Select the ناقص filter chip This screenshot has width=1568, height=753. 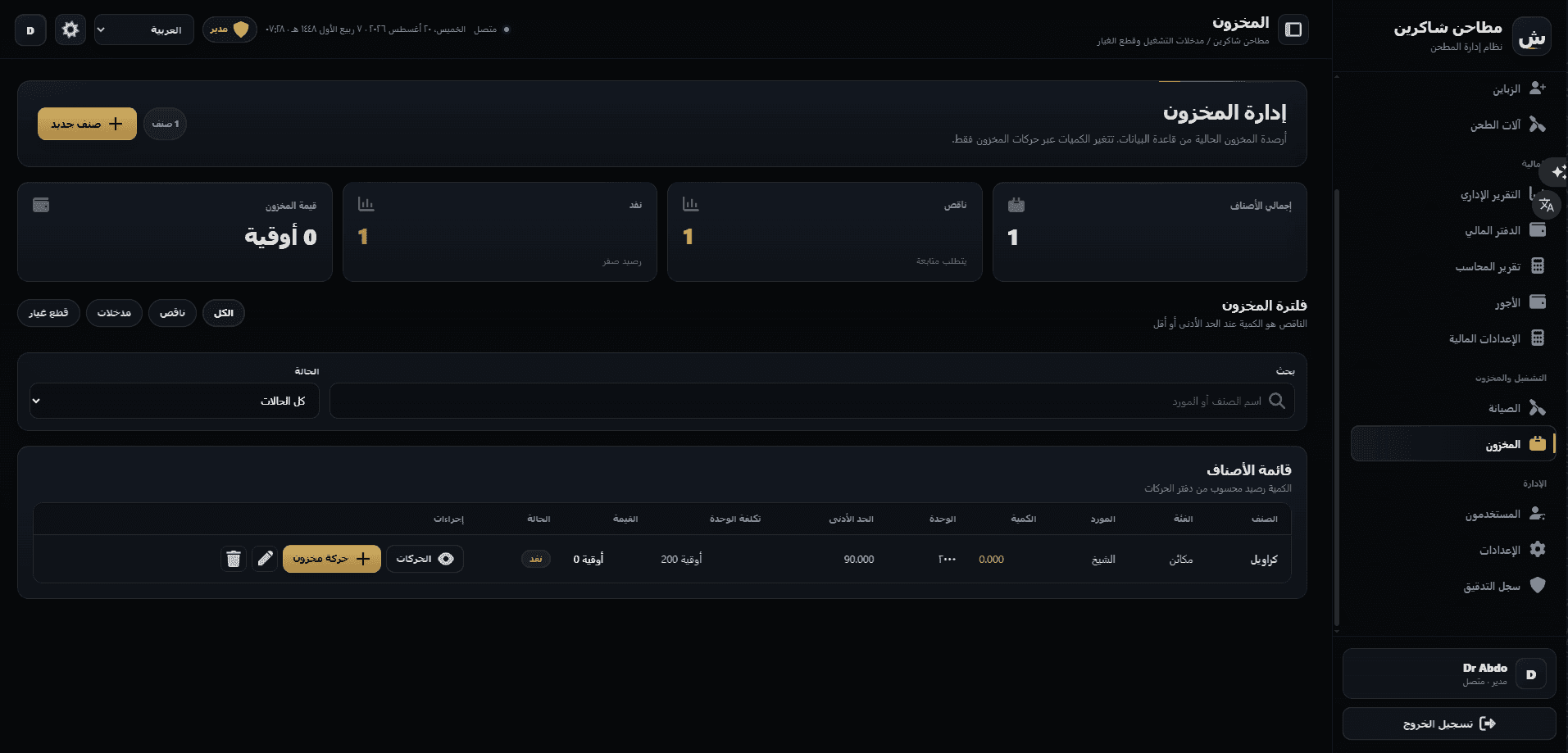[172, 313]
